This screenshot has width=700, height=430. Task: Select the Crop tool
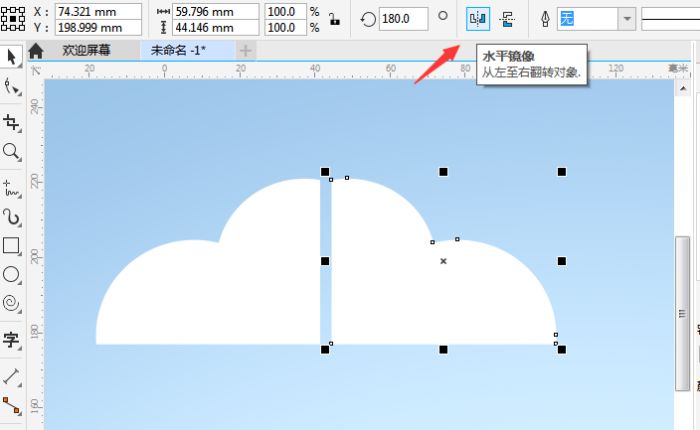(11, 122)
